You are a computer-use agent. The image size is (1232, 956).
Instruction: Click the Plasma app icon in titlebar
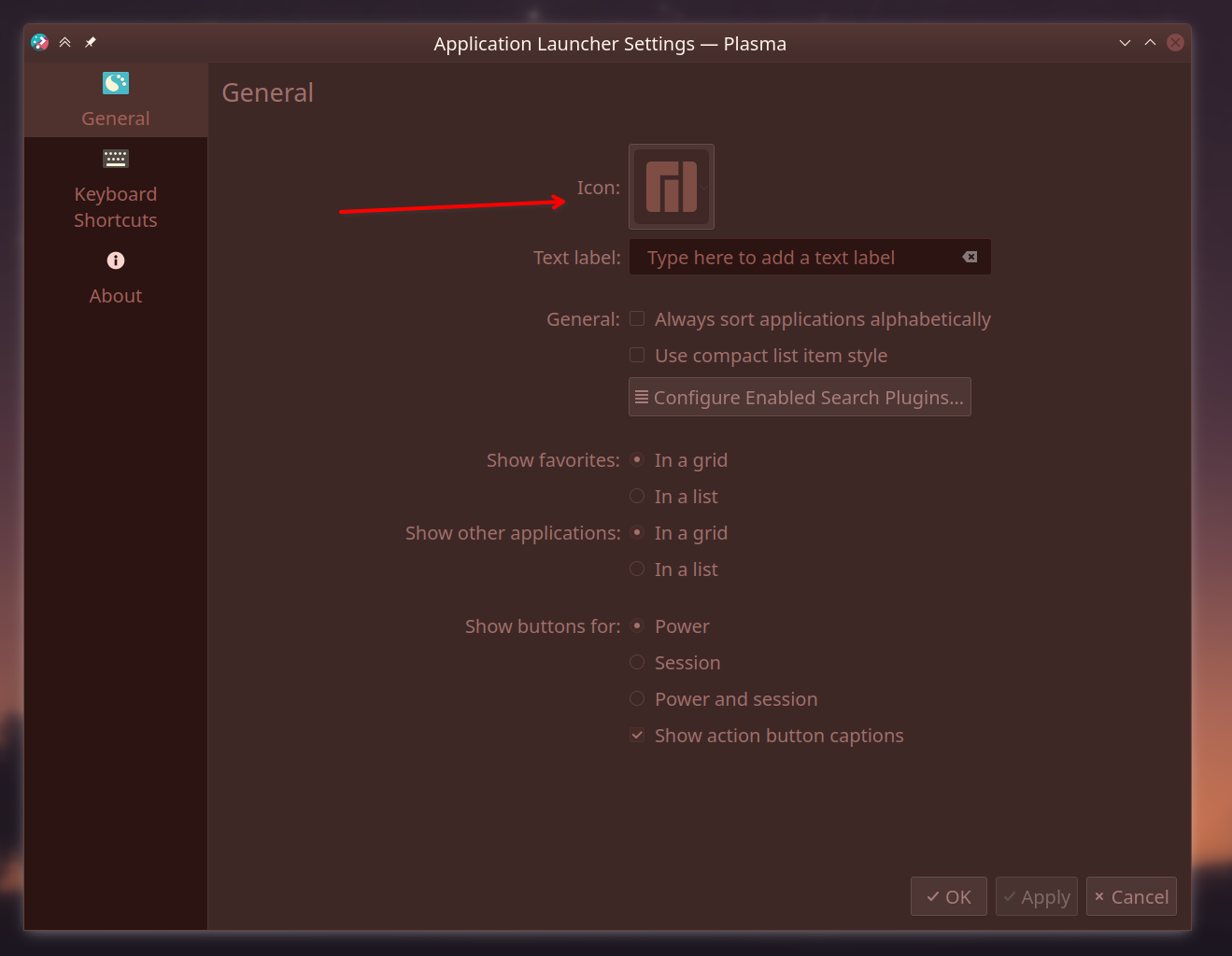click(39, 42)
